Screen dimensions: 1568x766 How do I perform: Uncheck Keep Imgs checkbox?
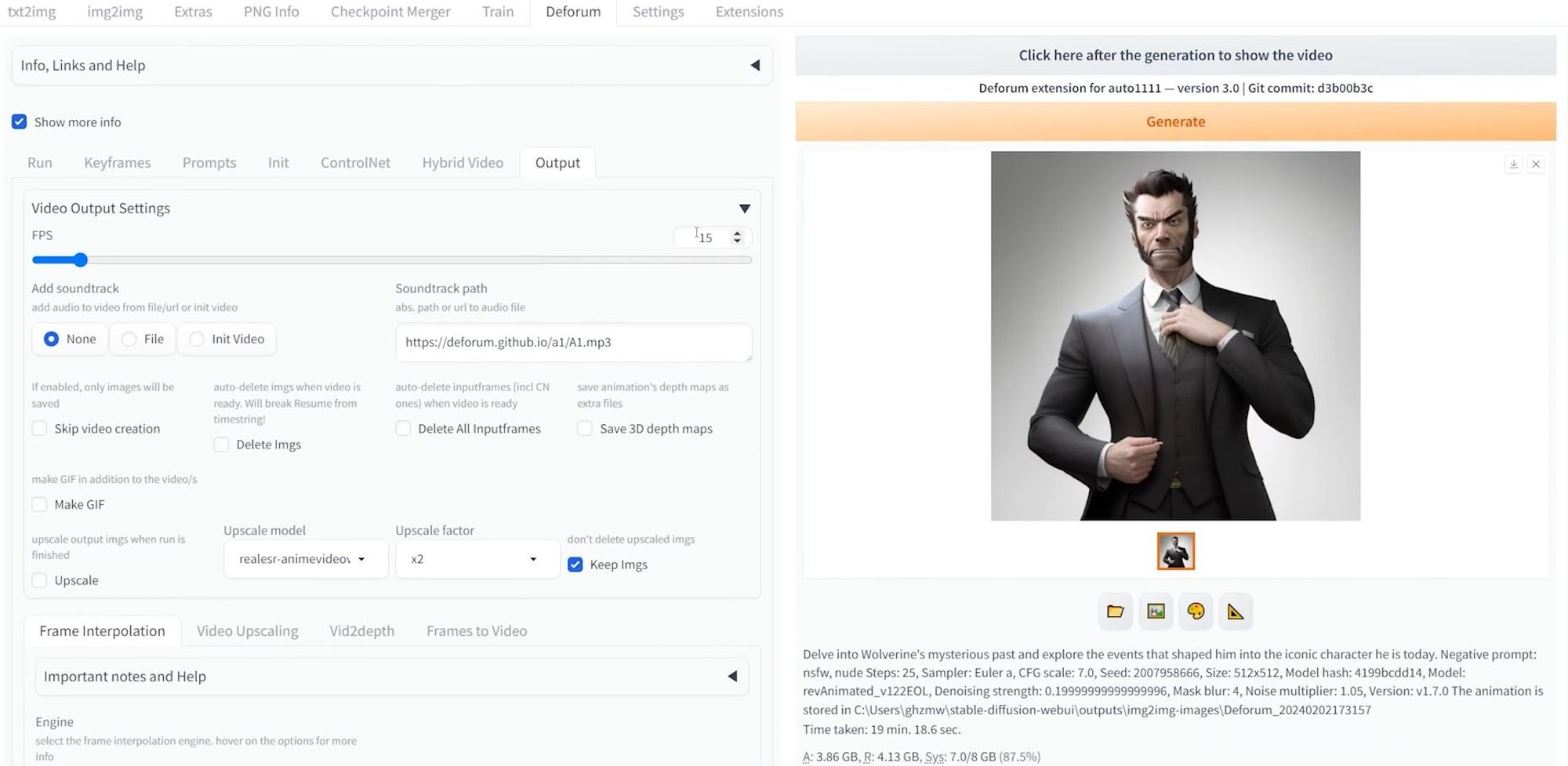coord(575,565)
